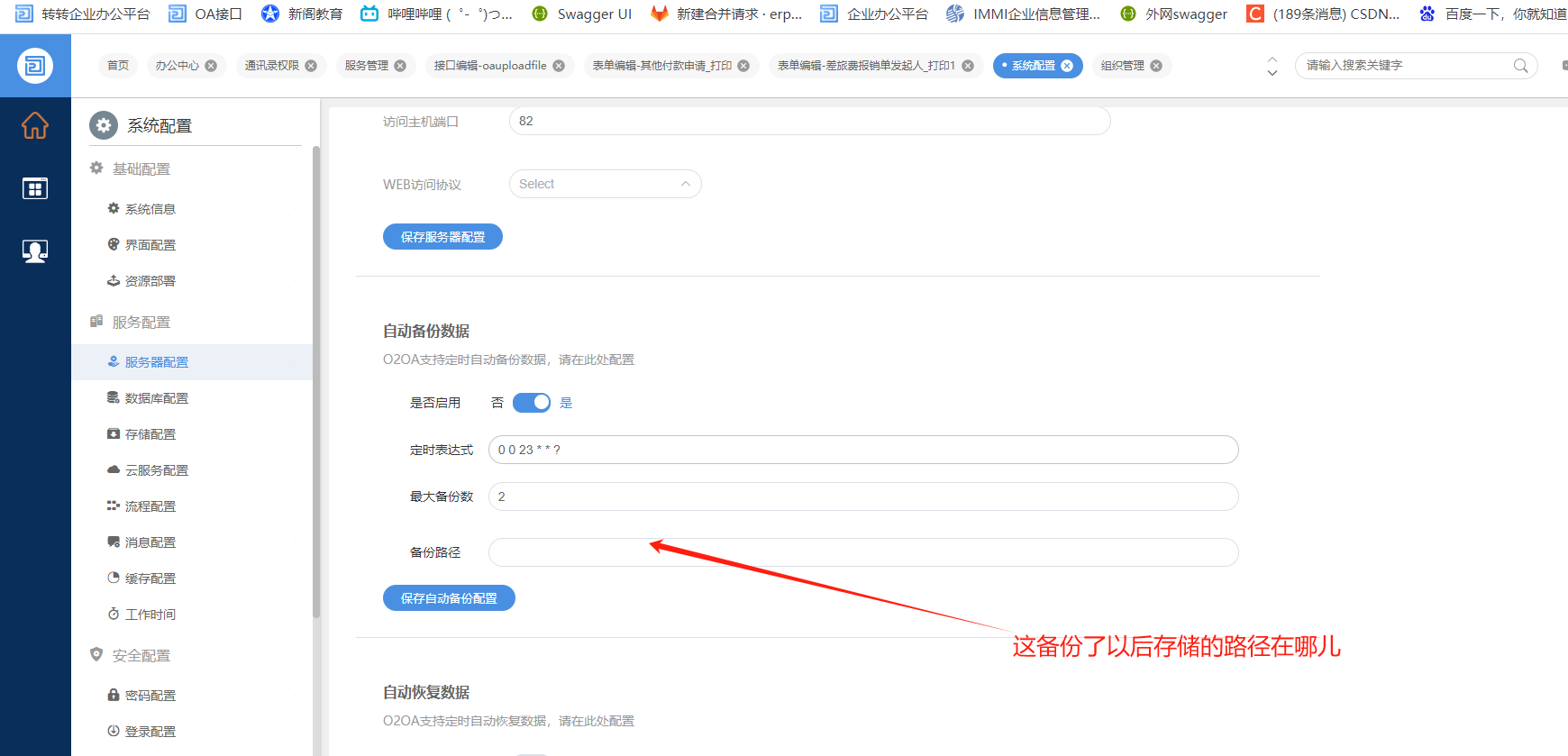Open 数据库配置 in the sidebar menu

coord(157,398)
